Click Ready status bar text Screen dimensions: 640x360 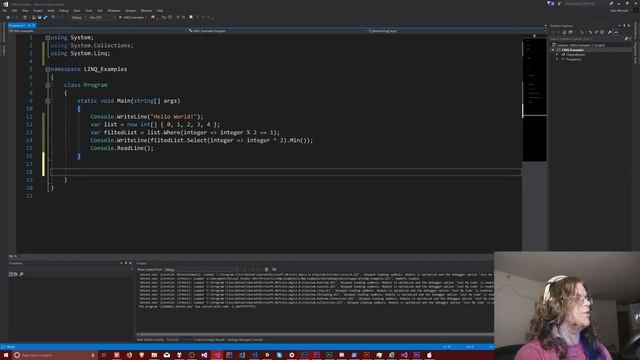11,347
